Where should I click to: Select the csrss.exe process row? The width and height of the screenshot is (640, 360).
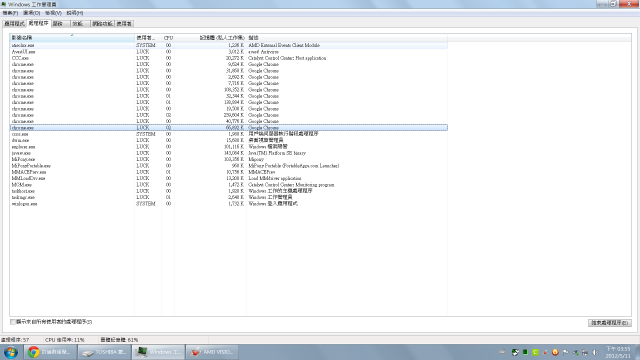pyautogui.click(x=229, y=134)
